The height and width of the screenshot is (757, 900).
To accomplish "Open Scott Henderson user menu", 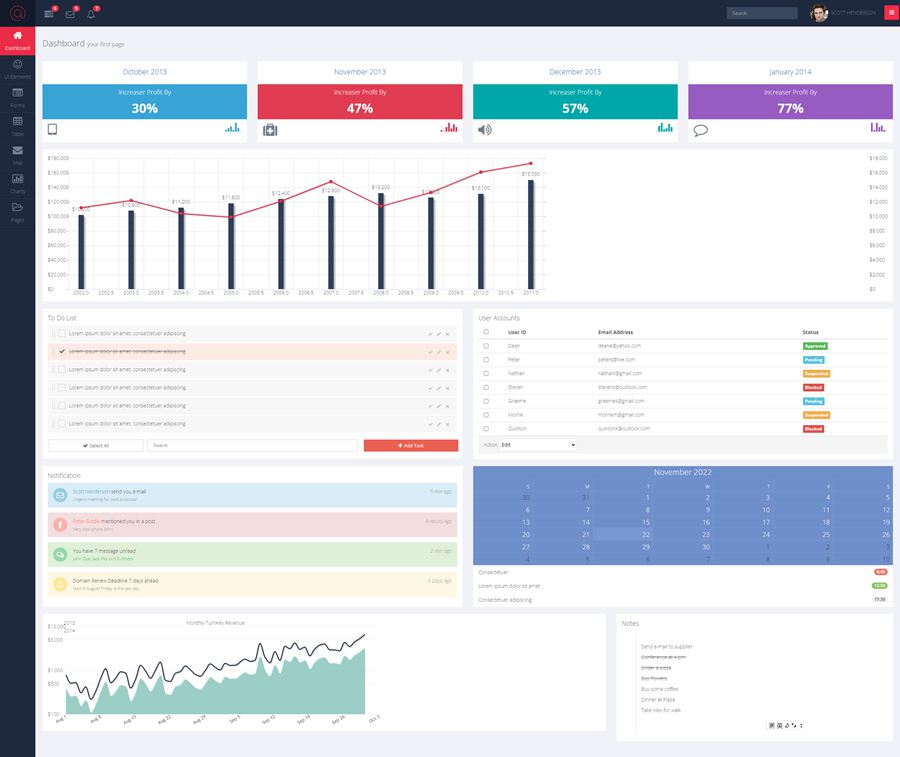I will (x=845, y=13).
